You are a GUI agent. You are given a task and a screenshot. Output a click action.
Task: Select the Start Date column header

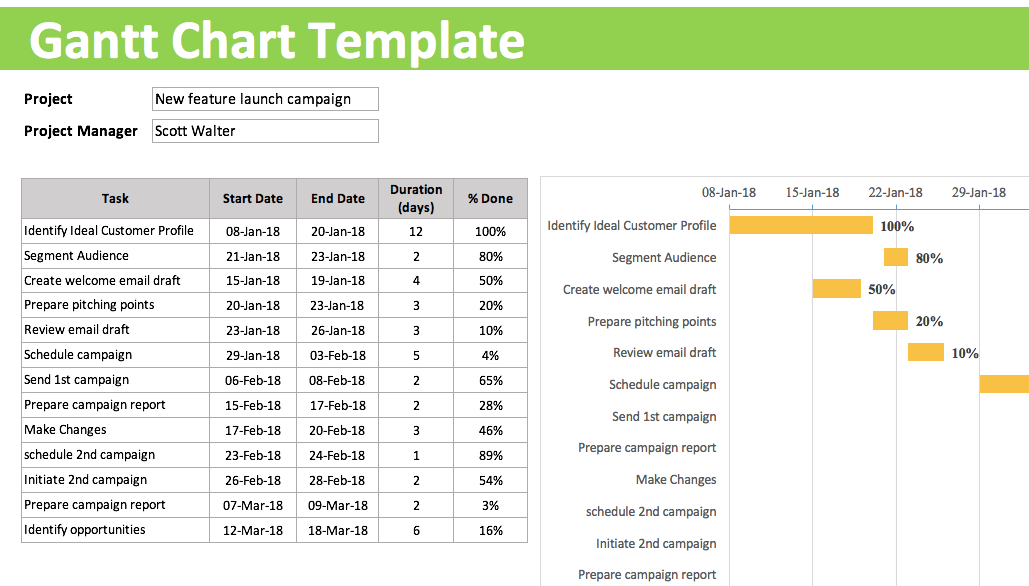click(253, 198)
